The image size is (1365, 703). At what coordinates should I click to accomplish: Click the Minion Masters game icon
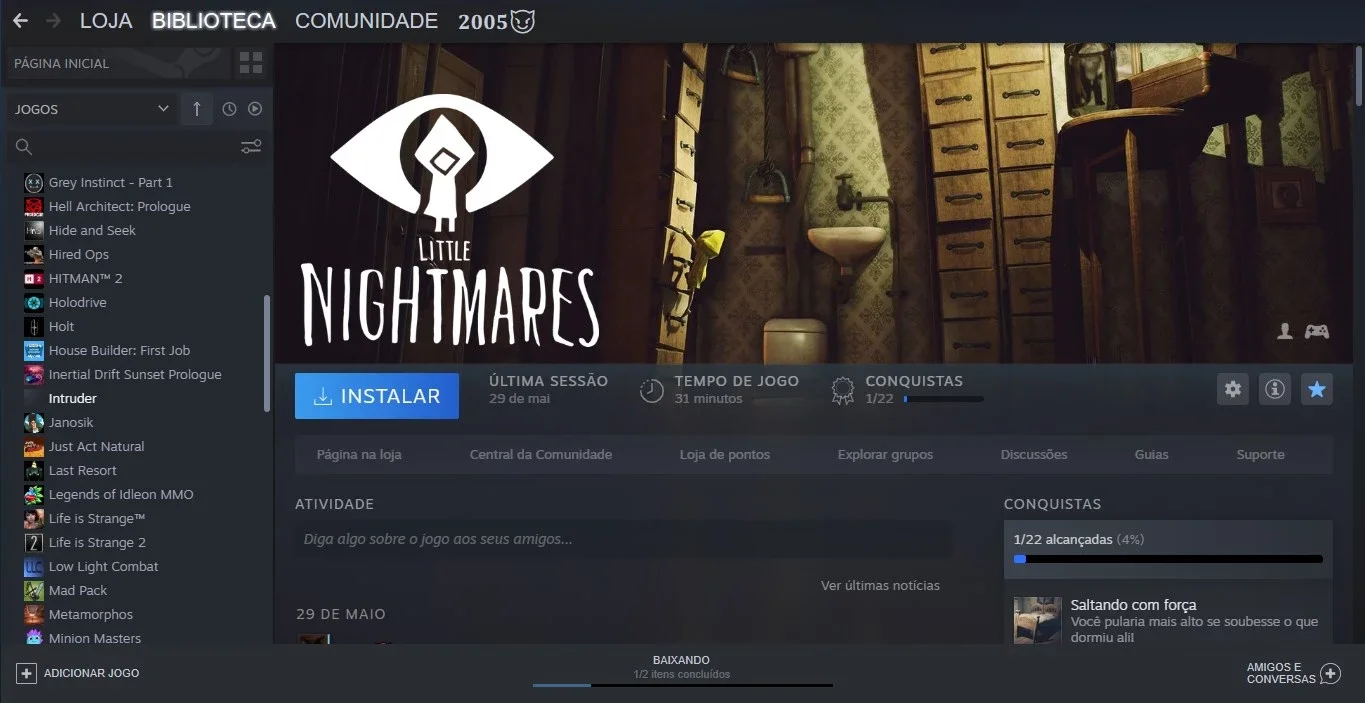(34, 638)
